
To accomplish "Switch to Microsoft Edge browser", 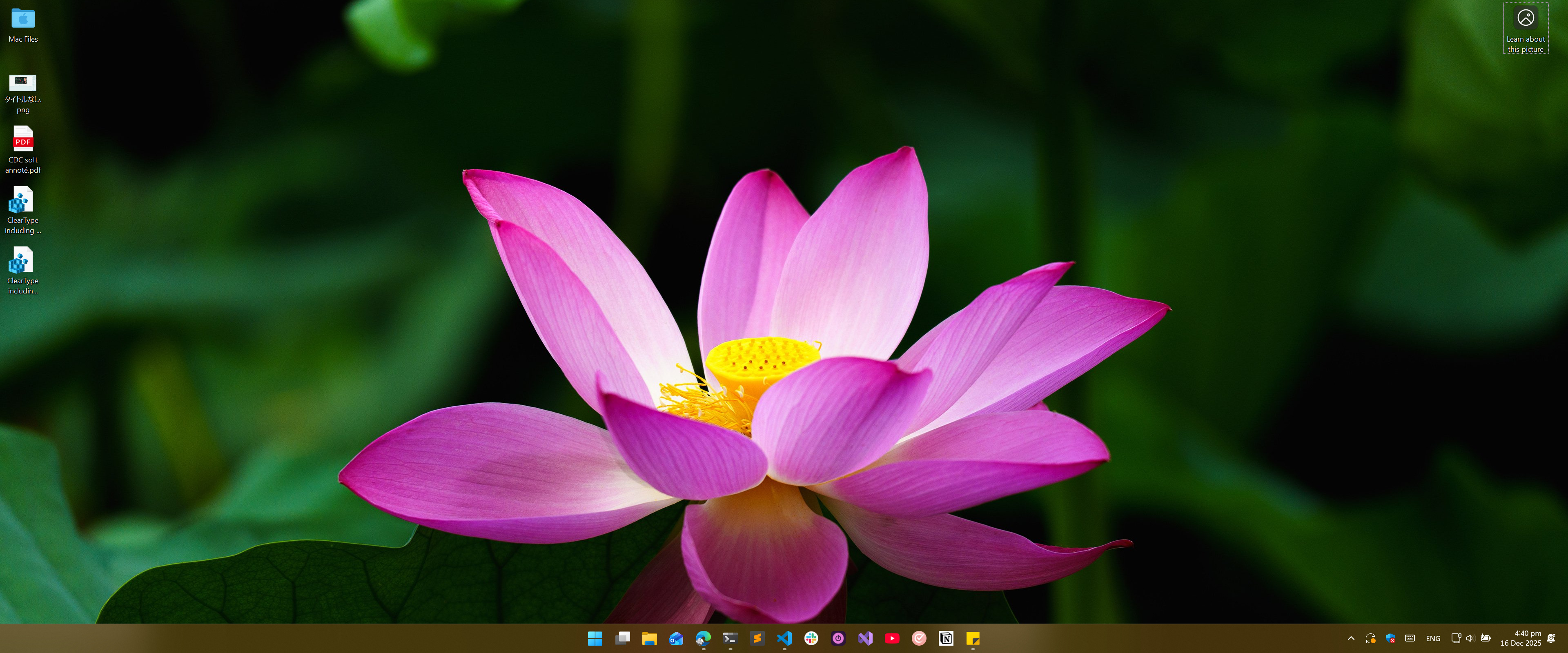I will (703, 638).
